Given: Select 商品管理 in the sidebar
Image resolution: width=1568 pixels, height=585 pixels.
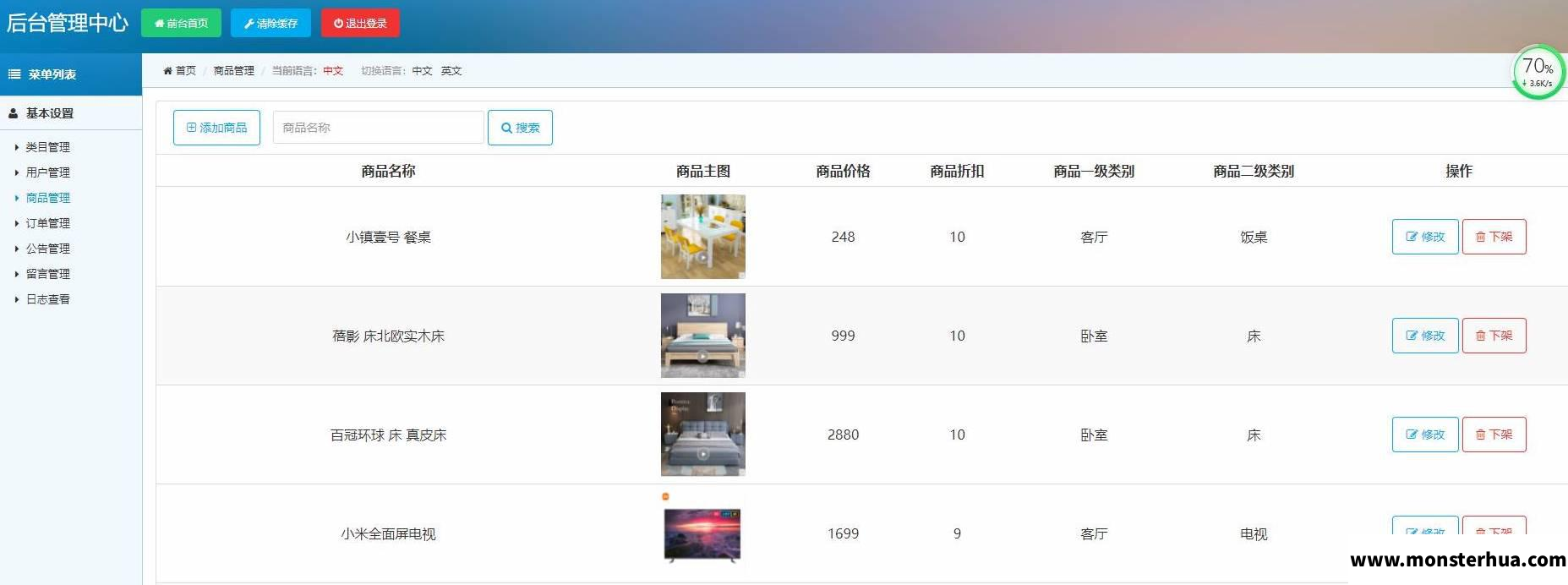Looking at the screenshot, I should pos(47,198).
